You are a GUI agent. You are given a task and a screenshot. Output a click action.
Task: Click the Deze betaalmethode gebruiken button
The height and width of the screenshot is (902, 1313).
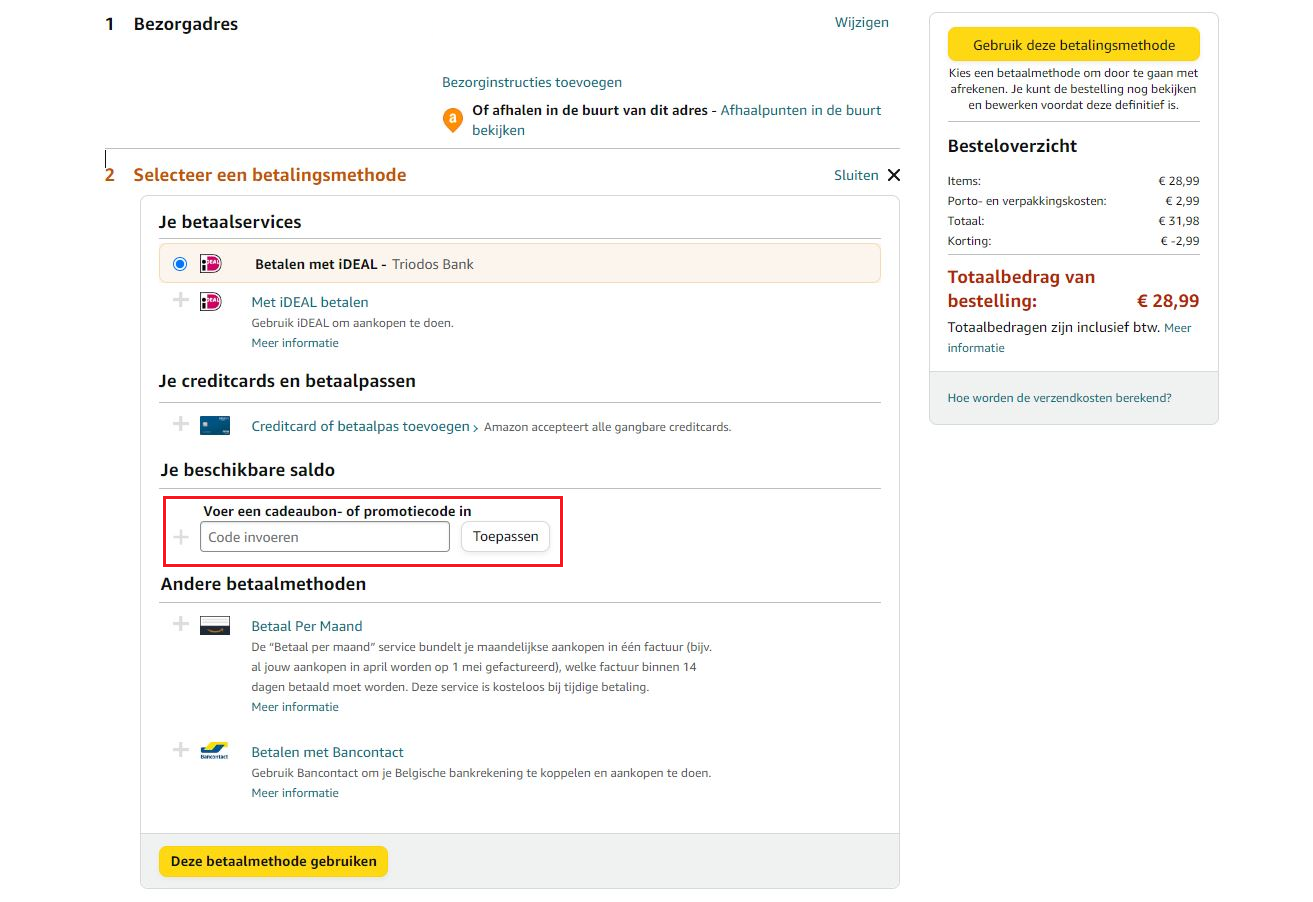coord(272,861)
